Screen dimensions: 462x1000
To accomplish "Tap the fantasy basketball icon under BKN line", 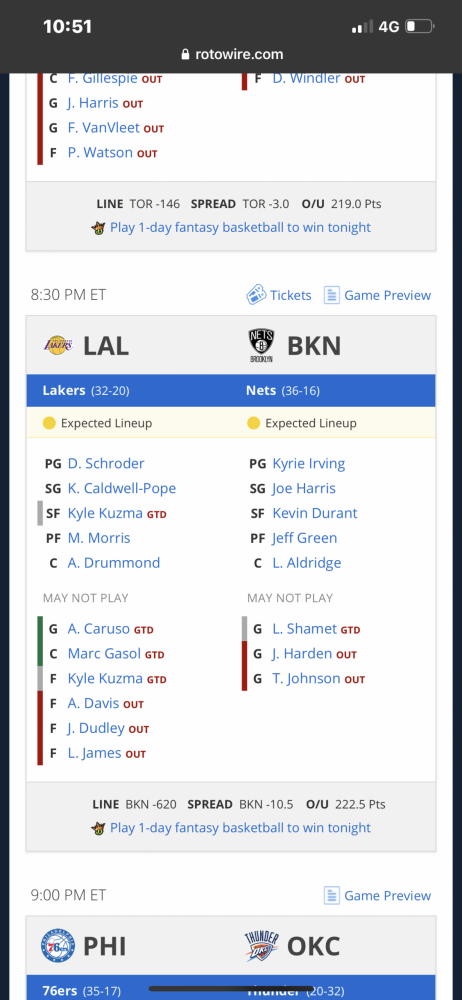I will pos(99,828).
